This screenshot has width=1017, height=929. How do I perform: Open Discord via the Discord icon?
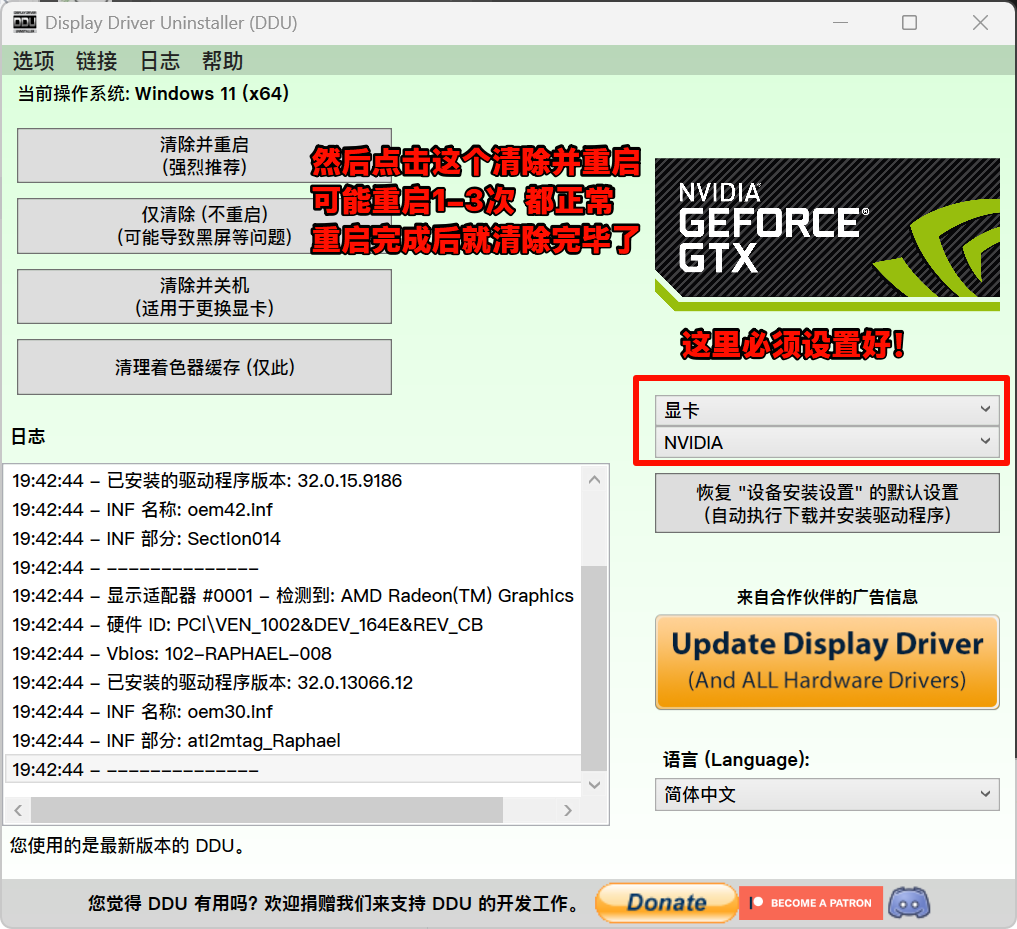tap(908, 903)
